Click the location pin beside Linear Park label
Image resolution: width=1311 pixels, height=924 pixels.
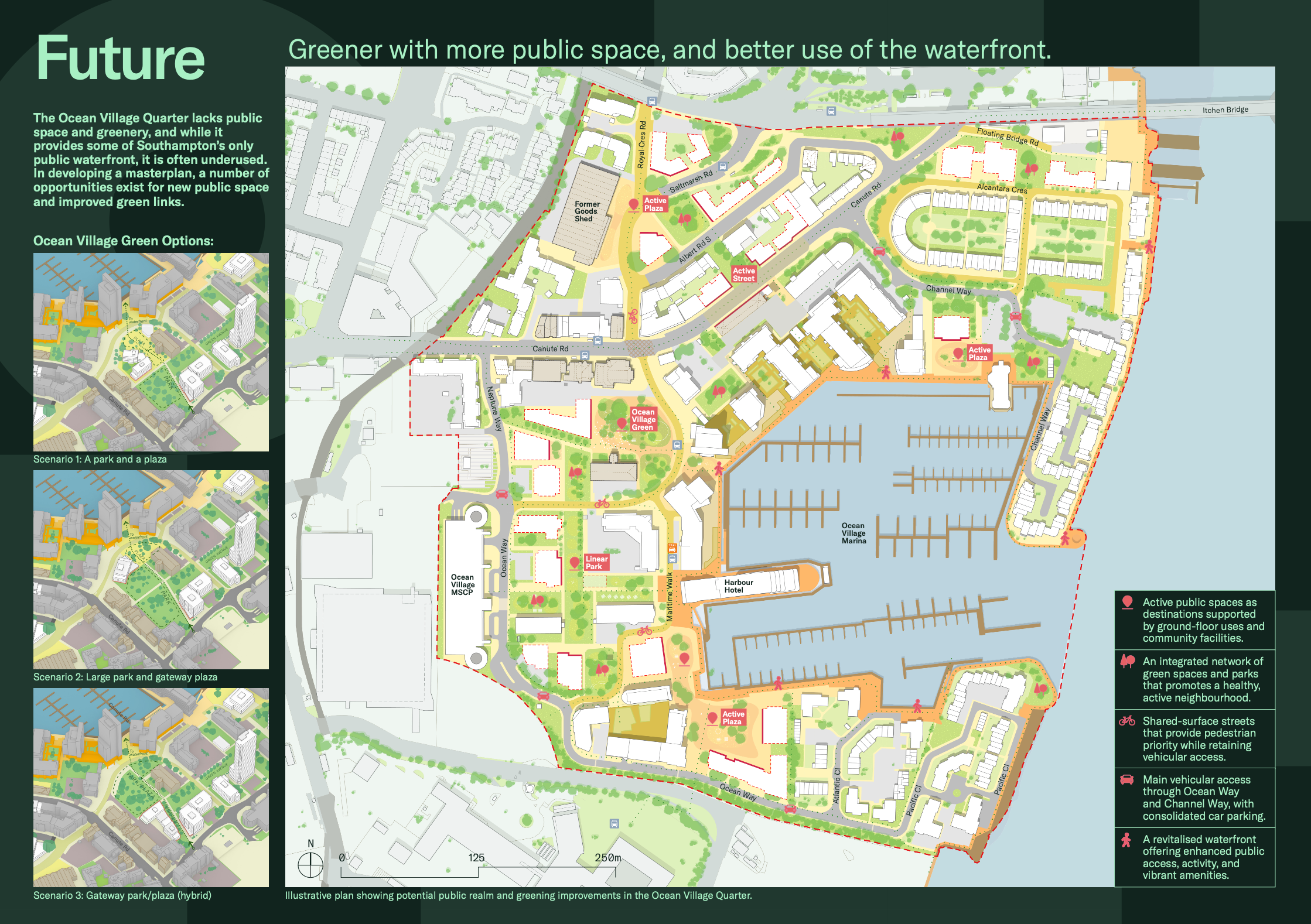point(575,563)
